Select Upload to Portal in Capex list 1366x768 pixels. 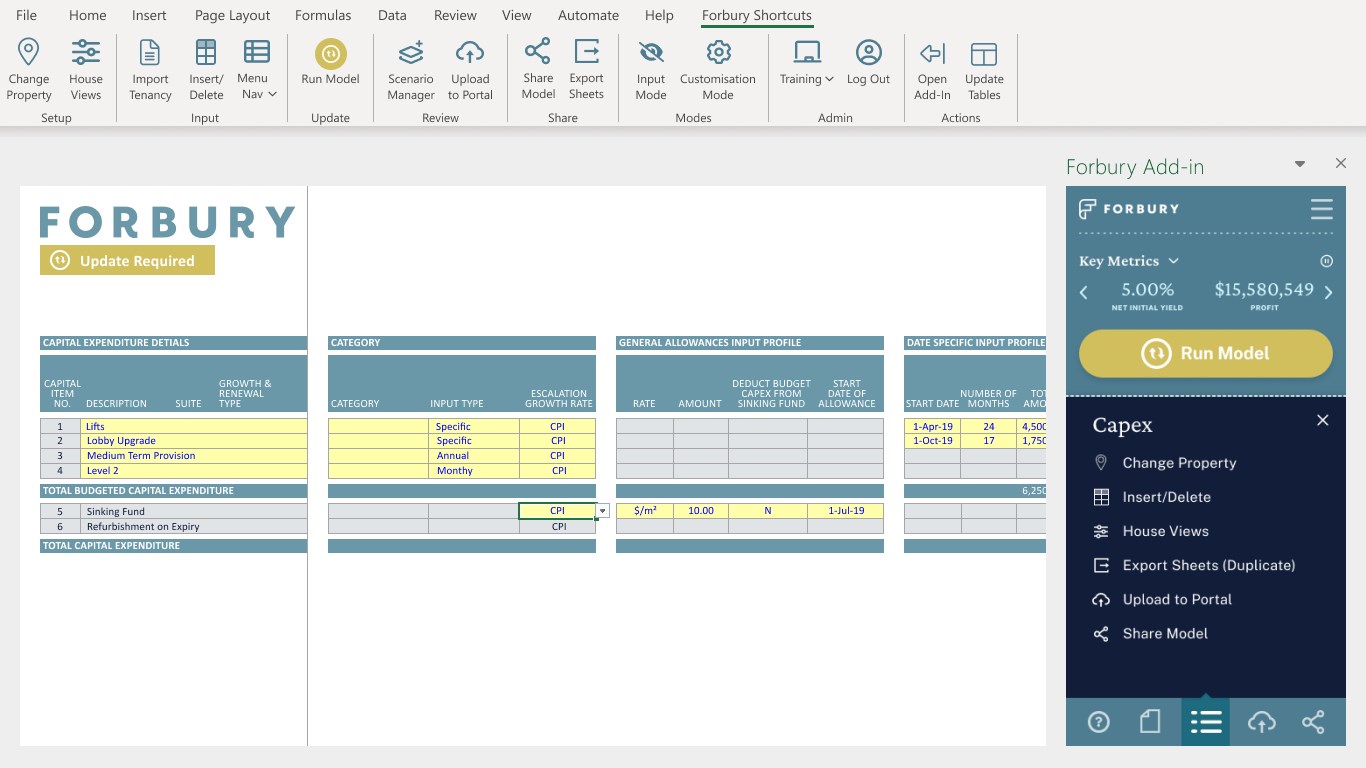[1163, 599]
